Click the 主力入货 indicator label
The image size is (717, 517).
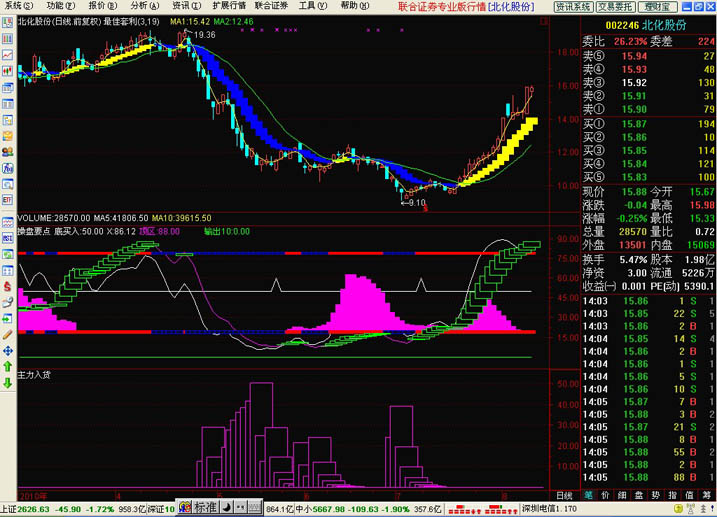(33, 375)
